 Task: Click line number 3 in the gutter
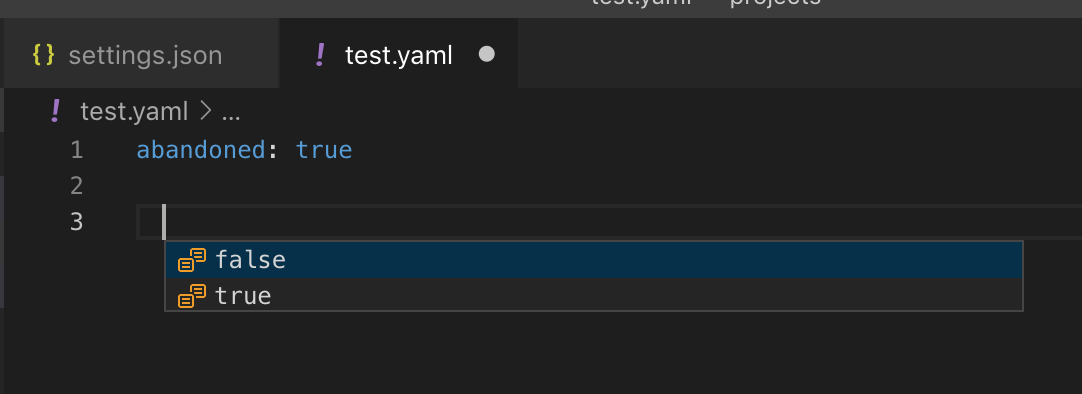tap(77, 221)
